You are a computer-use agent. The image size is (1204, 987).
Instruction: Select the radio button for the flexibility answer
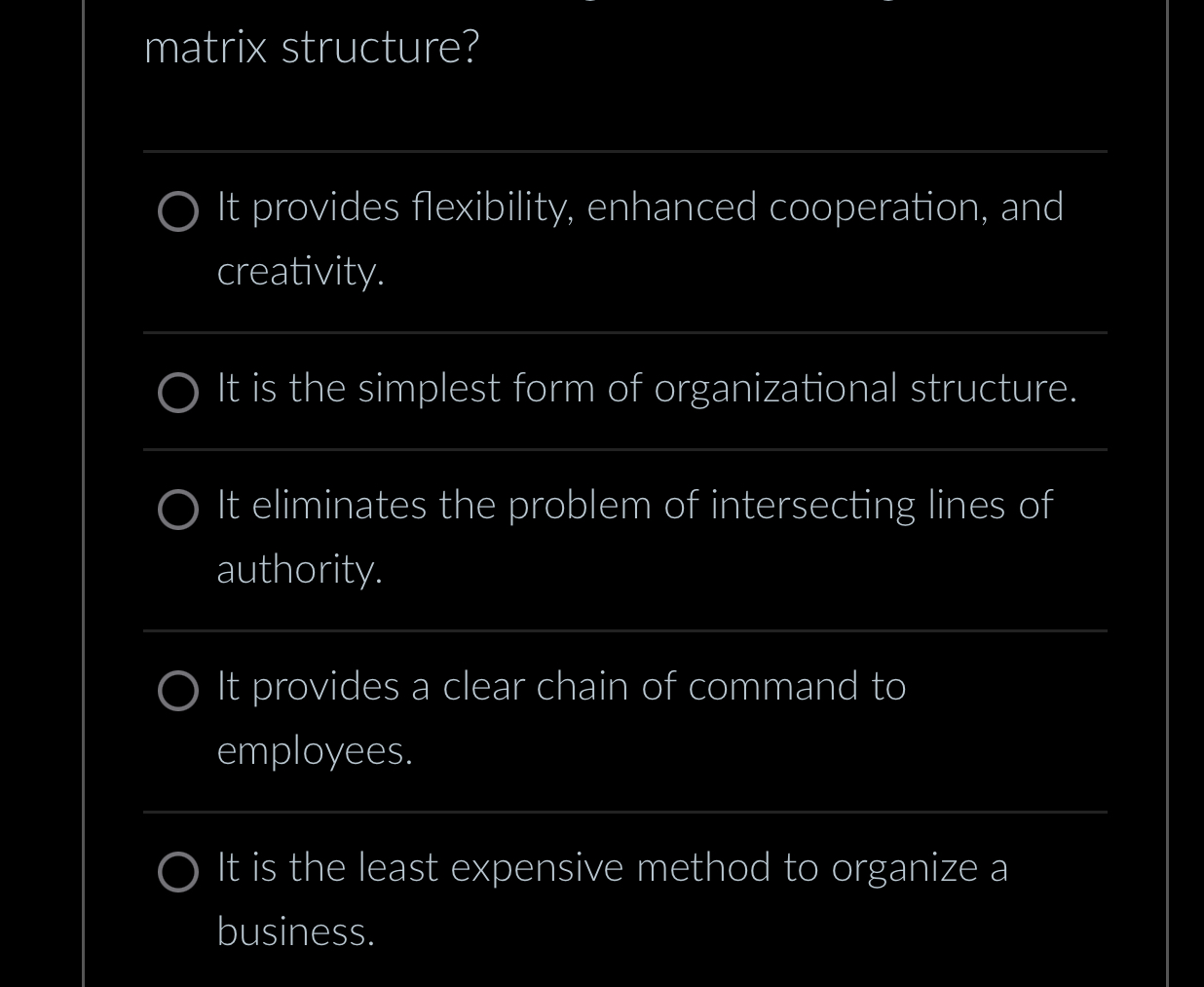[x=178, y=211]
